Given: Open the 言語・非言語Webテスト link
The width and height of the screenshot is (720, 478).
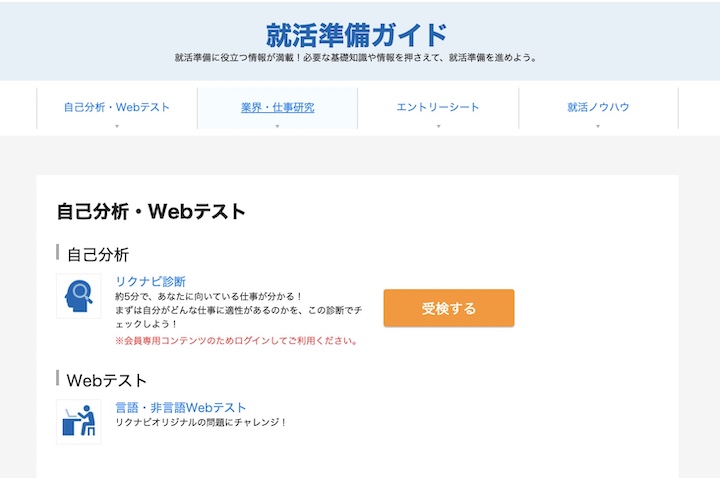Looking at the screenshot, I should coord(180,407).
